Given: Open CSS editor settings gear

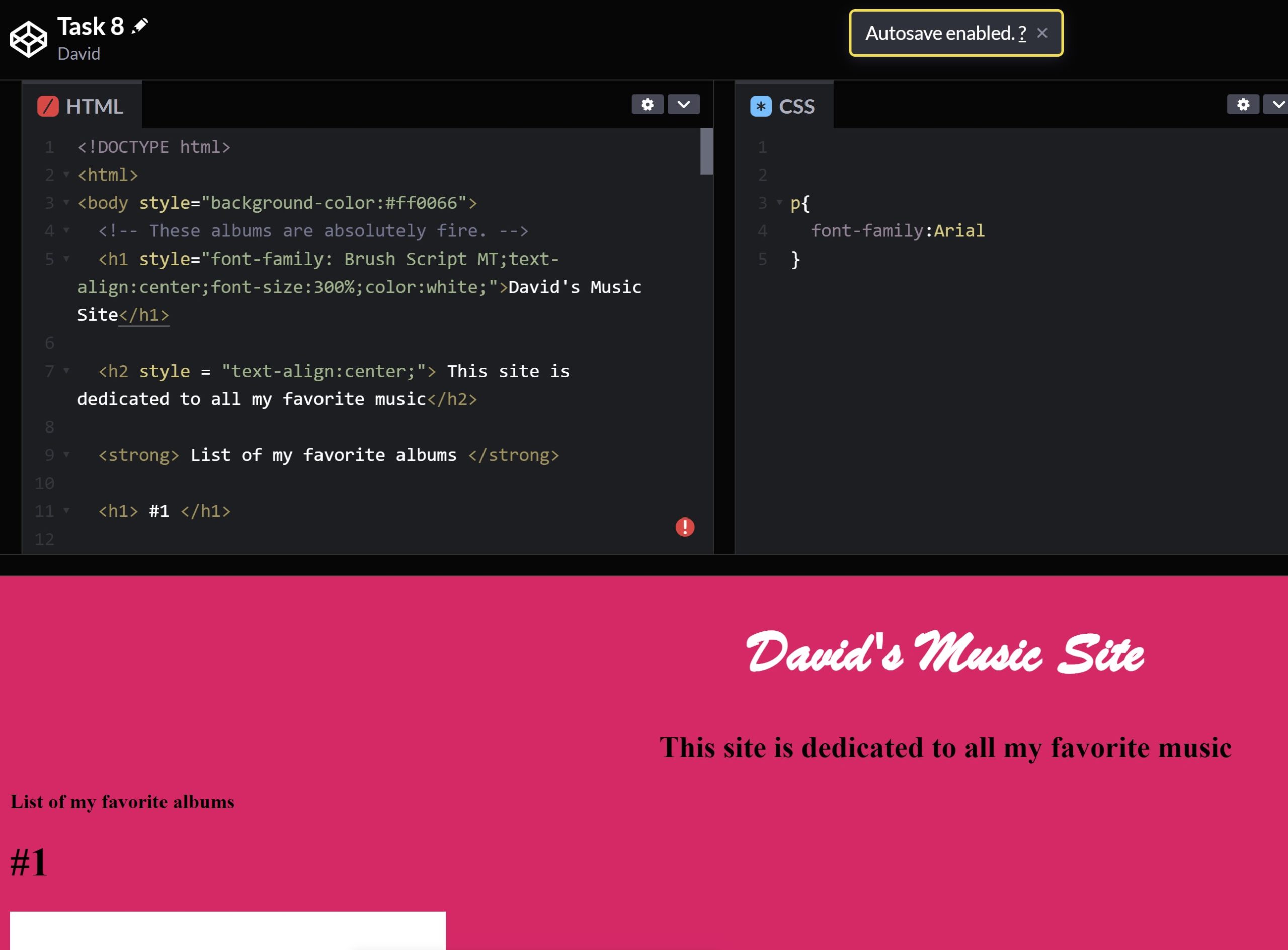Looking at the screenshot, I should click(1243, 104).
